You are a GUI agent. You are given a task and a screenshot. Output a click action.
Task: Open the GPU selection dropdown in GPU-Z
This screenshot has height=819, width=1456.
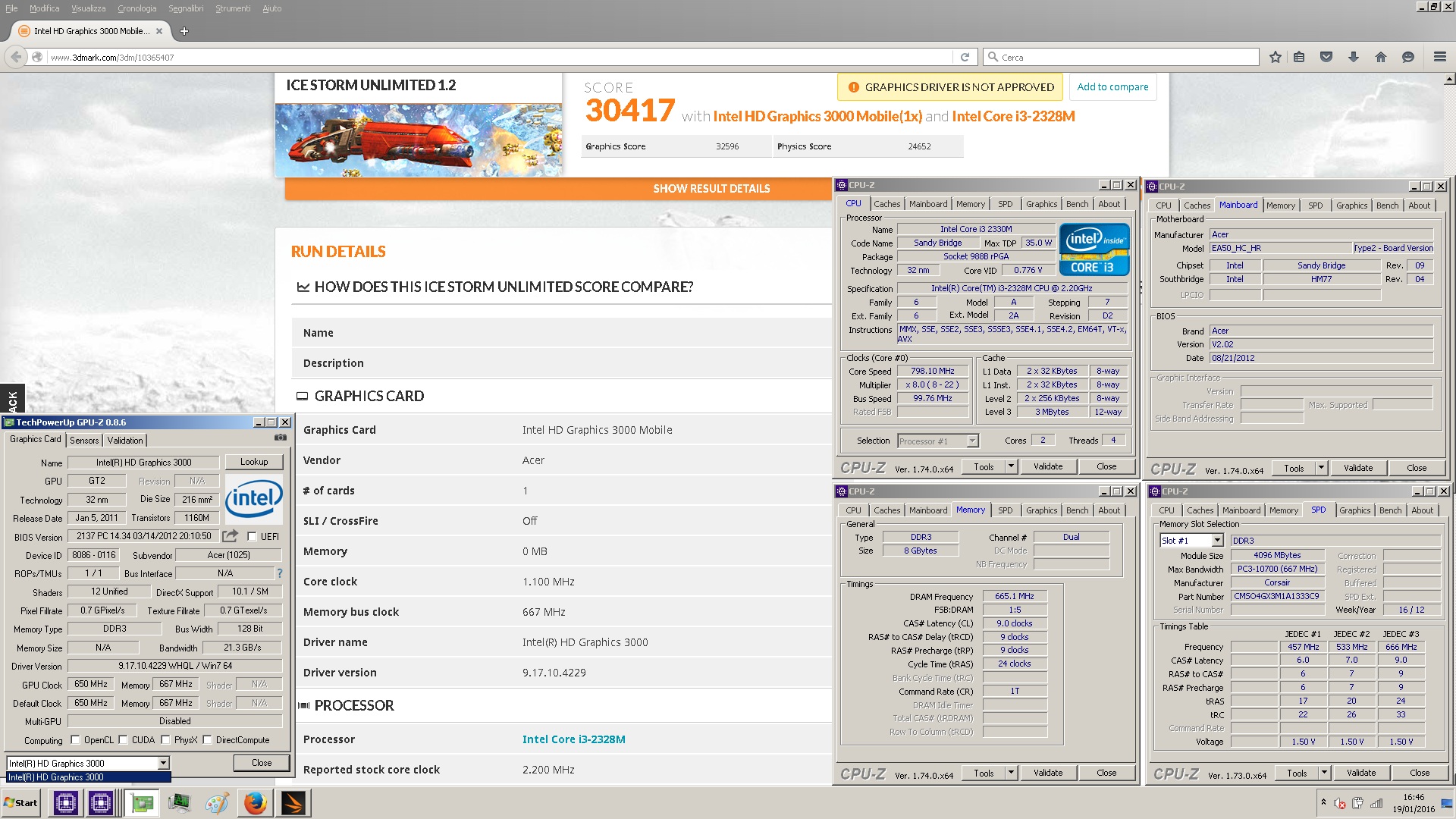pyautogui.click(x=163, y=764)
